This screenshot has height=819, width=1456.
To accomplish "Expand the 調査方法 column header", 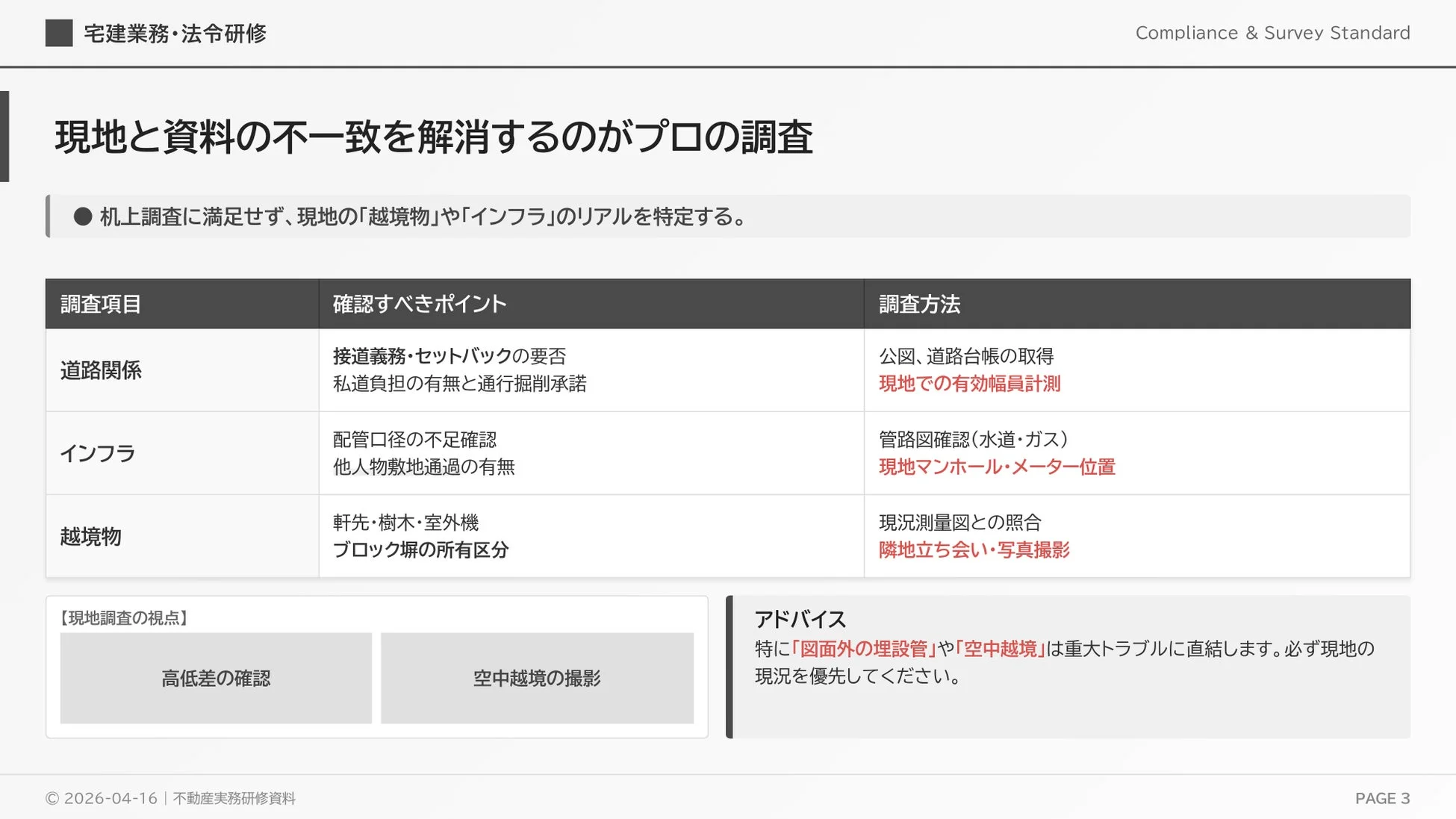I will [920, 304].
